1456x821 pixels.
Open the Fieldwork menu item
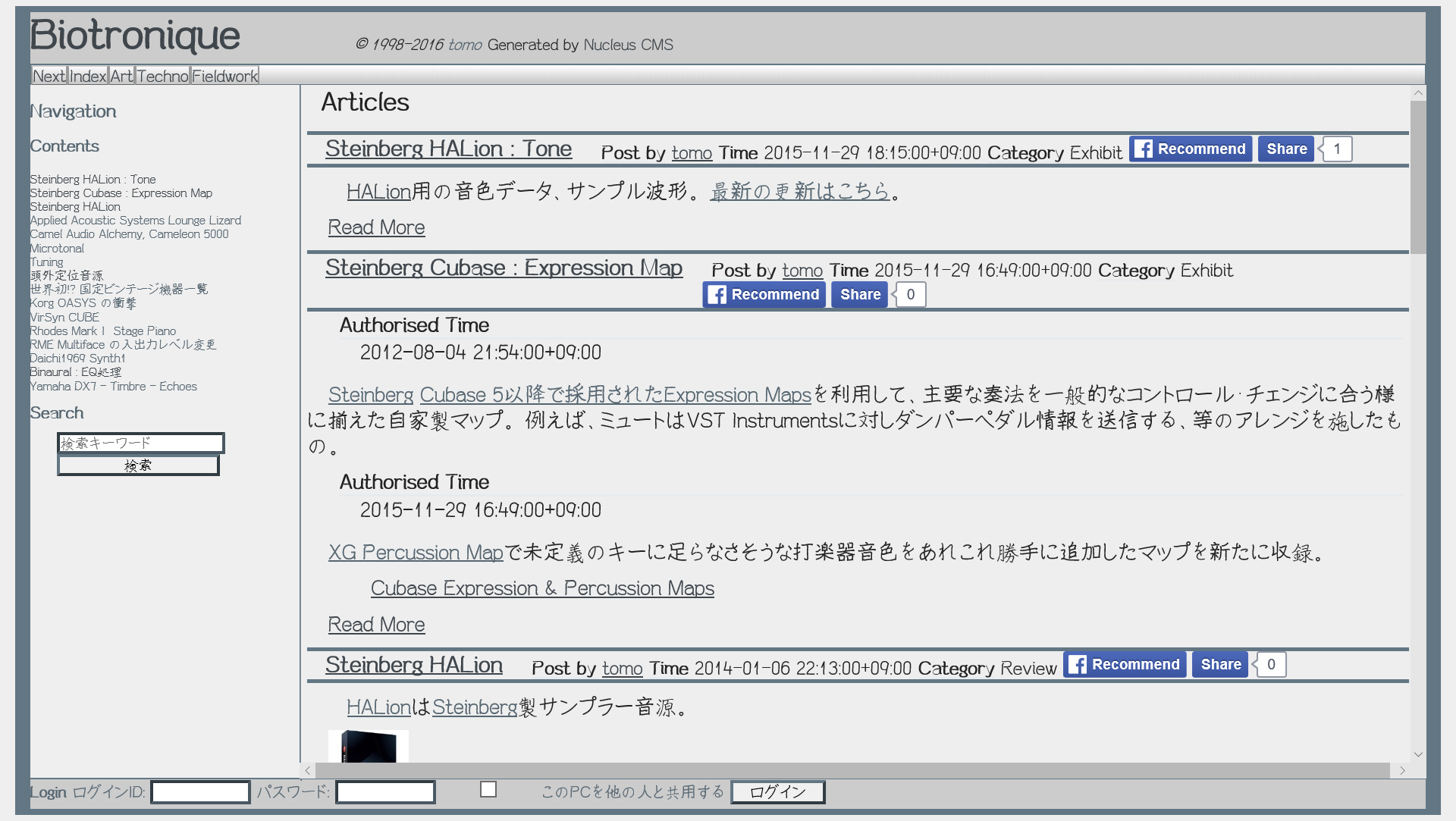224,76
